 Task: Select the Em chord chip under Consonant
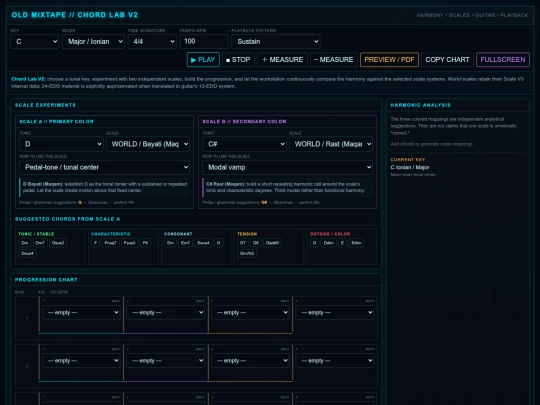(170, 243)
